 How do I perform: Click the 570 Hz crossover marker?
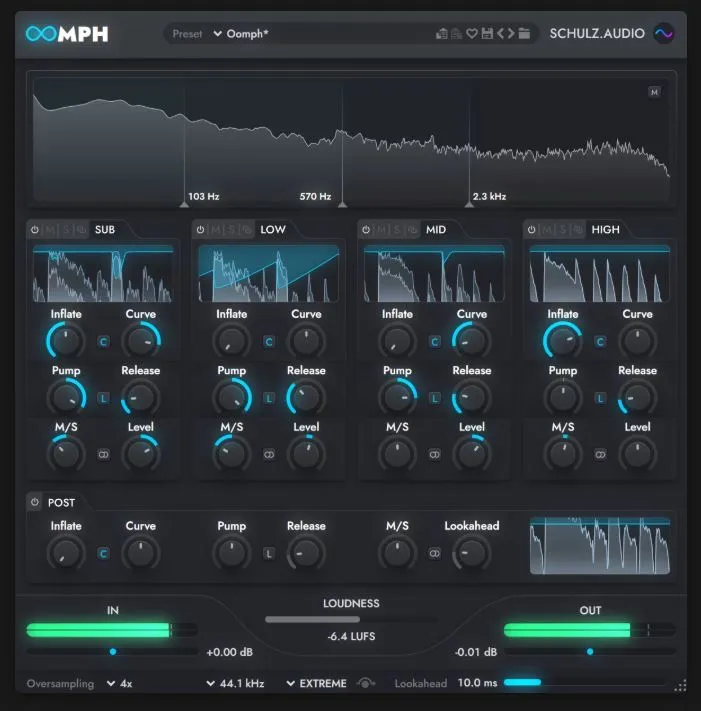click(x=343, y=205)
